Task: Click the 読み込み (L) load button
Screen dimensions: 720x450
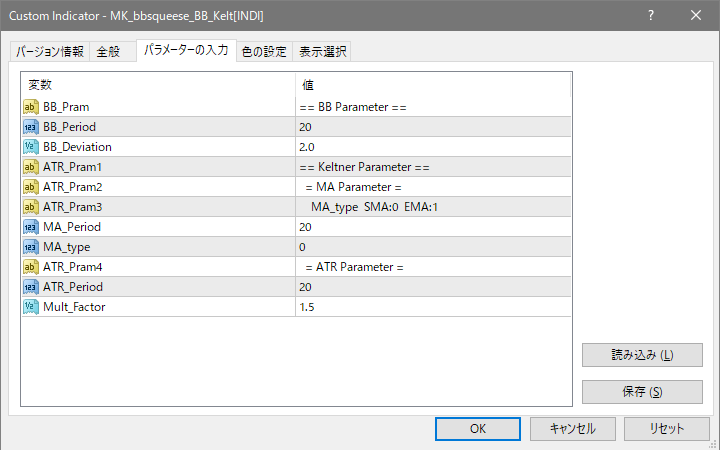Action: click(642, 355)
